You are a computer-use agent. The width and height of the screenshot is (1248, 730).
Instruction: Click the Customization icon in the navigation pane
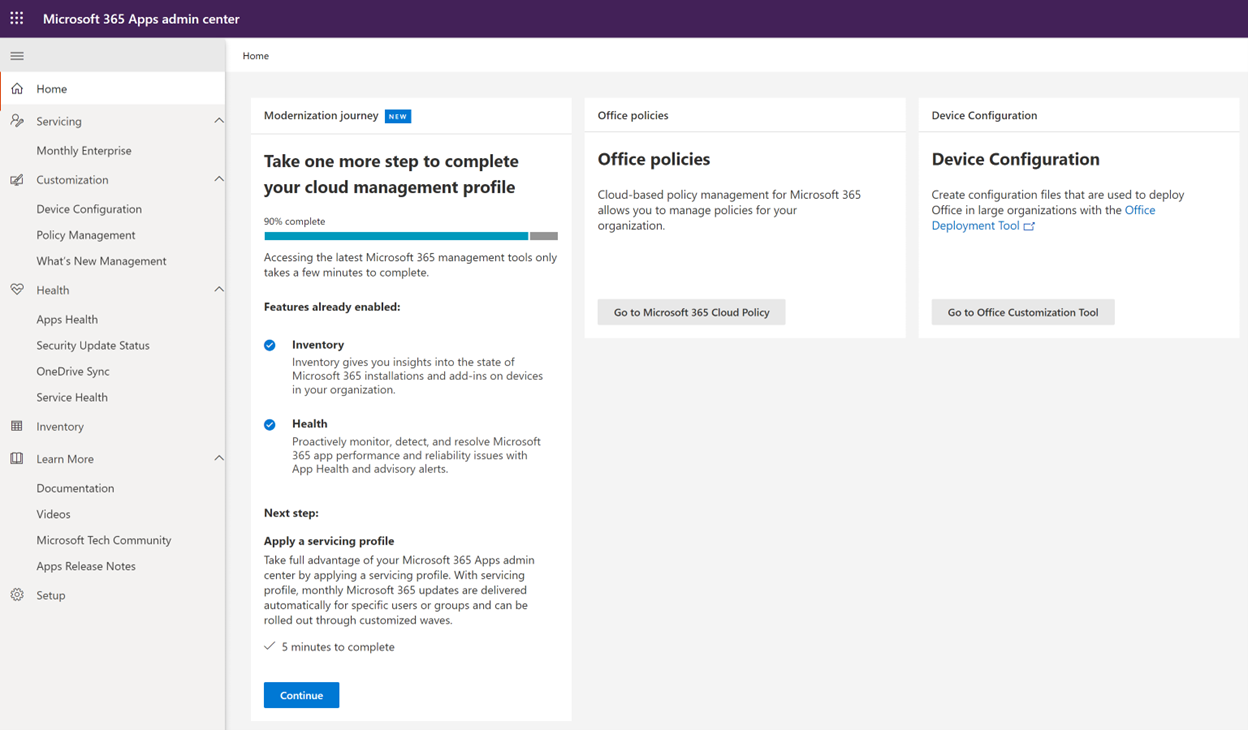(16, 179)
